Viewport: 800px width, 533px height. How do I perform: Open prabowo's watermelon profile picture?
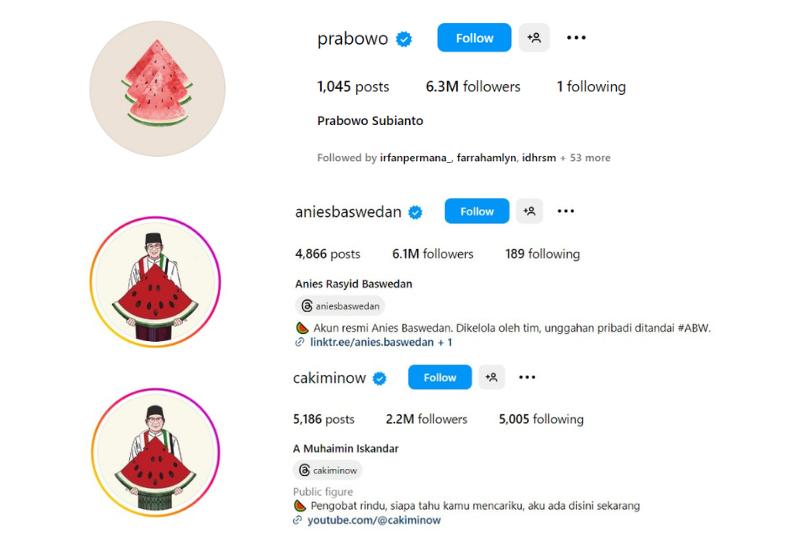pyautogui.click(x=158, y=89)
